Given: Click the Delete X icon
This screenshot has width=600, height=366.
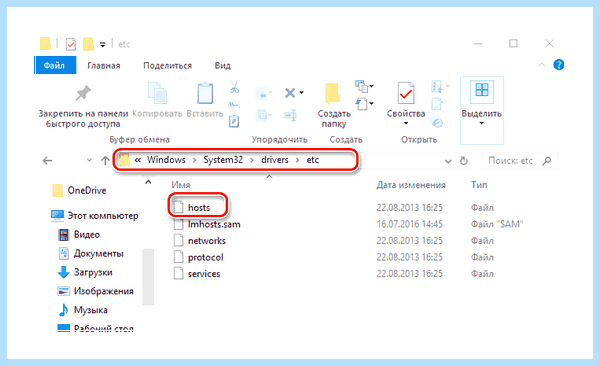Looking at the screenshot, I should [x=290, y=93].
